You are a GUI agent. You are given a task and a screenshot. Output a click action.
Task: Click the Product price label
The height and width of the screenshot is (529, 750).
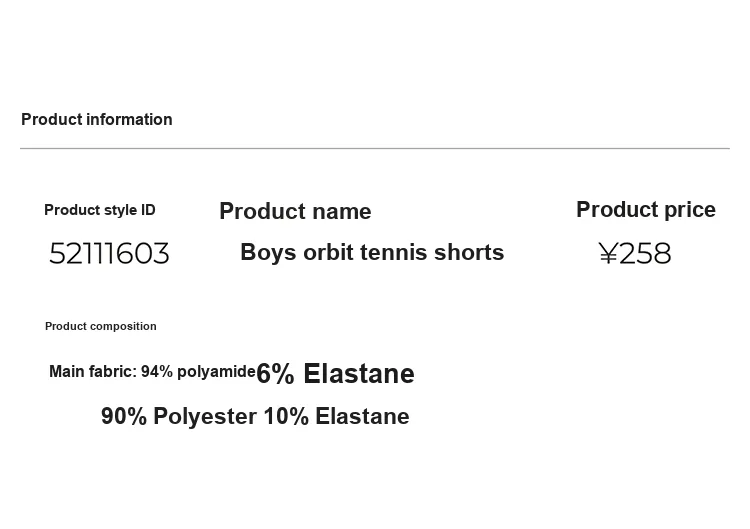pyautogui.click(x=646, y=210)
